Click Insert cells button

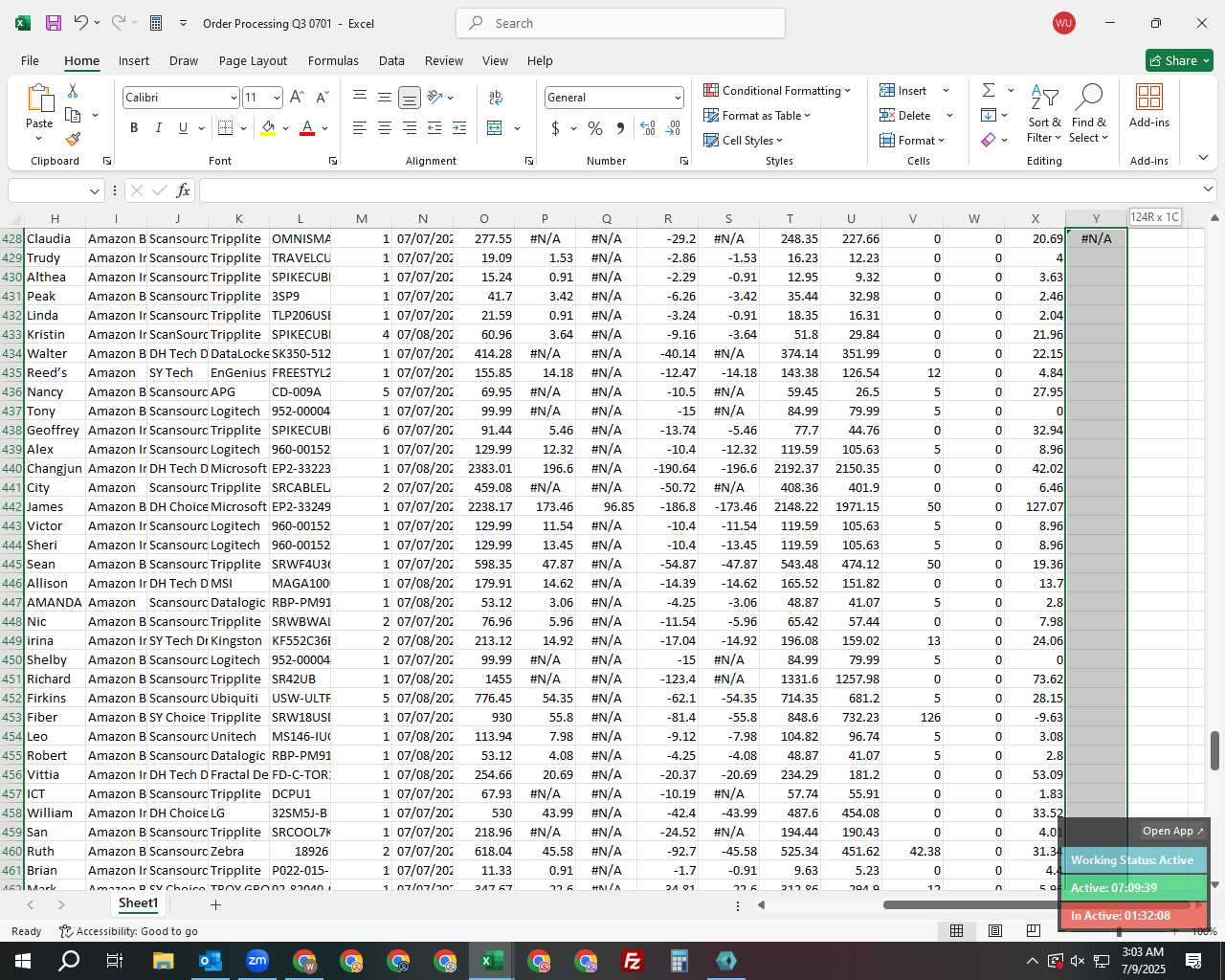pyautogui.click(x=902, y=91)
